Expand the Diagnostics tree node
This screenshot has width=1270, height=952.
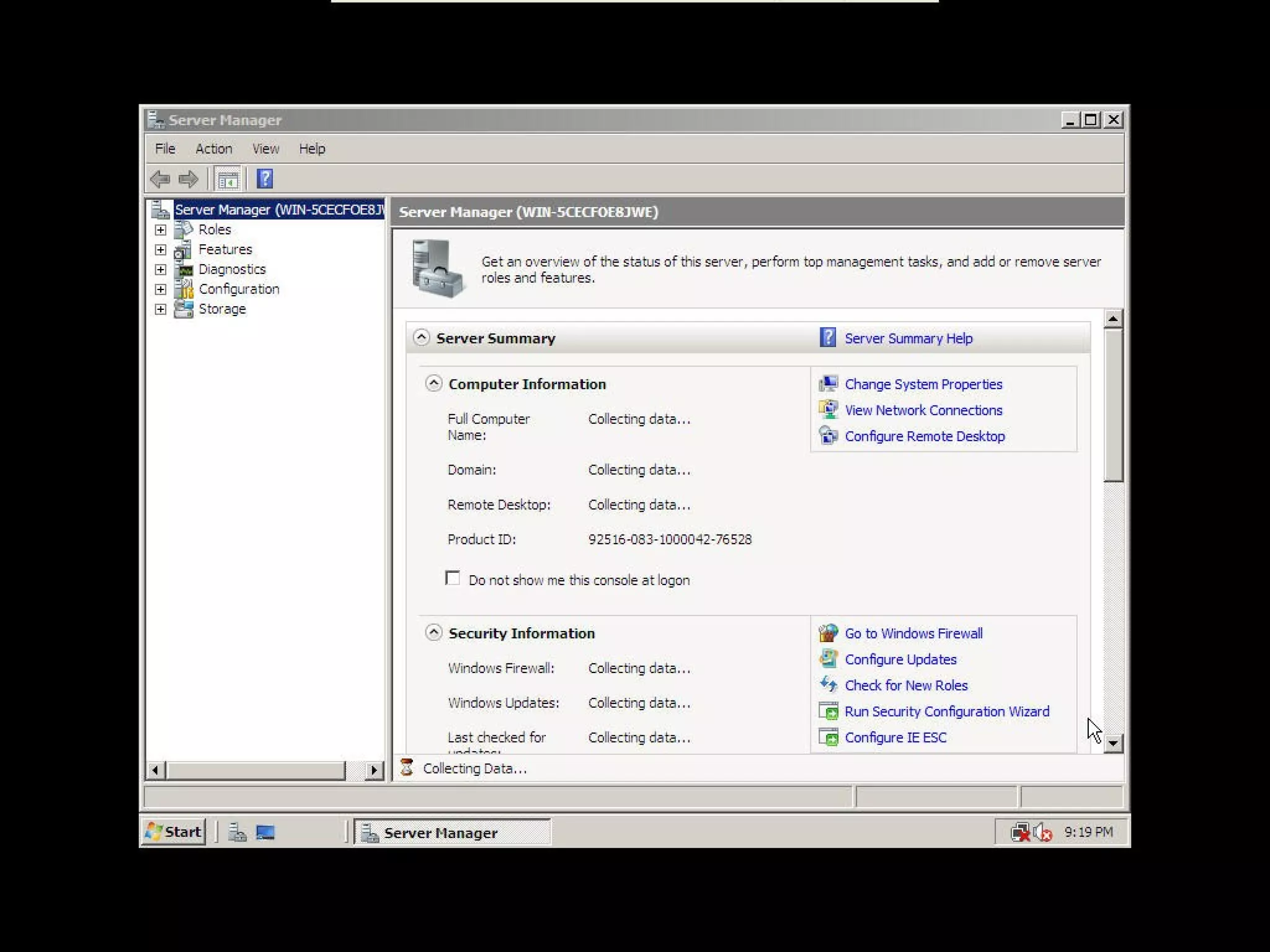coord(161,270)
